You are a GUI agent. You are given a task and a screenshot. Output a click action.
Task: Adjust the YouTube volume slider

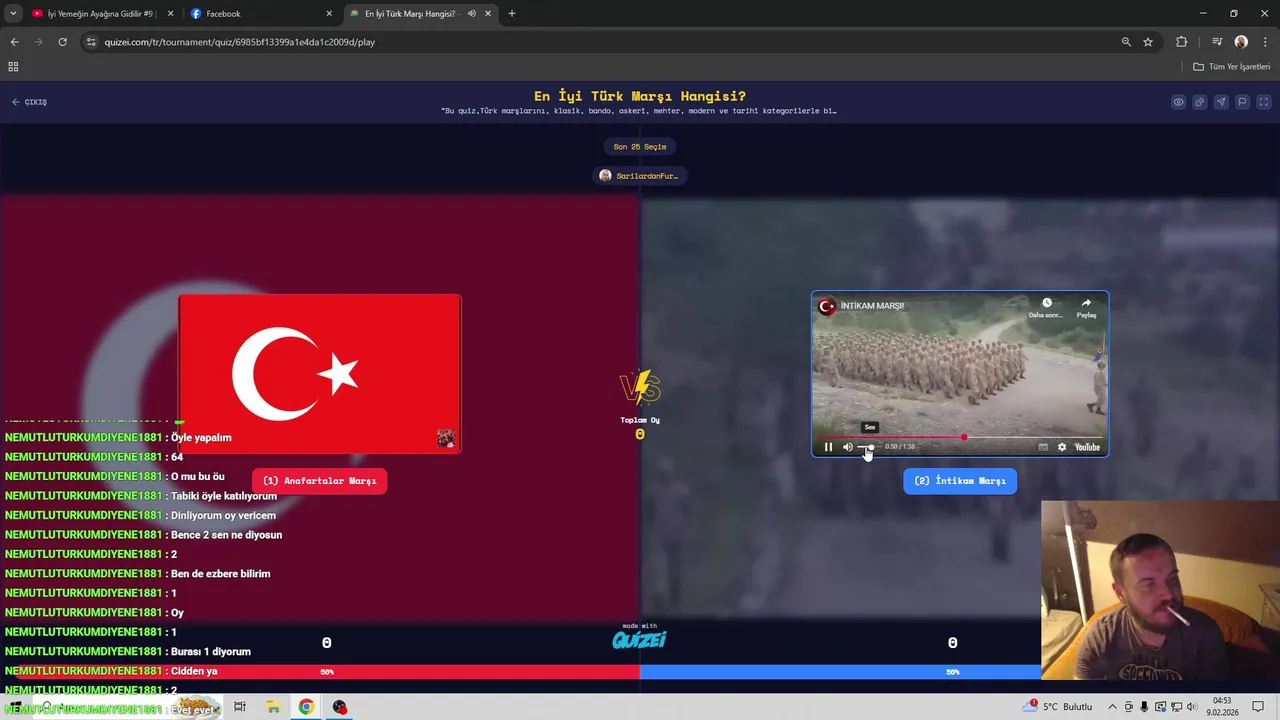click(867, 447)
